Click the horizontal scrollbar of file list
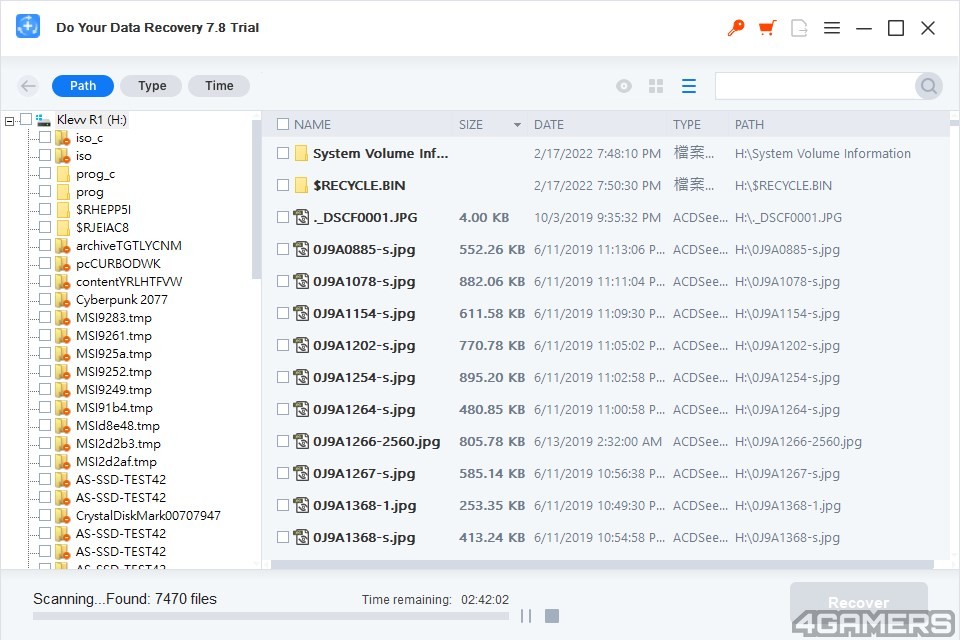Viewport: 960px width, 640px height. (x=602, y=564)
